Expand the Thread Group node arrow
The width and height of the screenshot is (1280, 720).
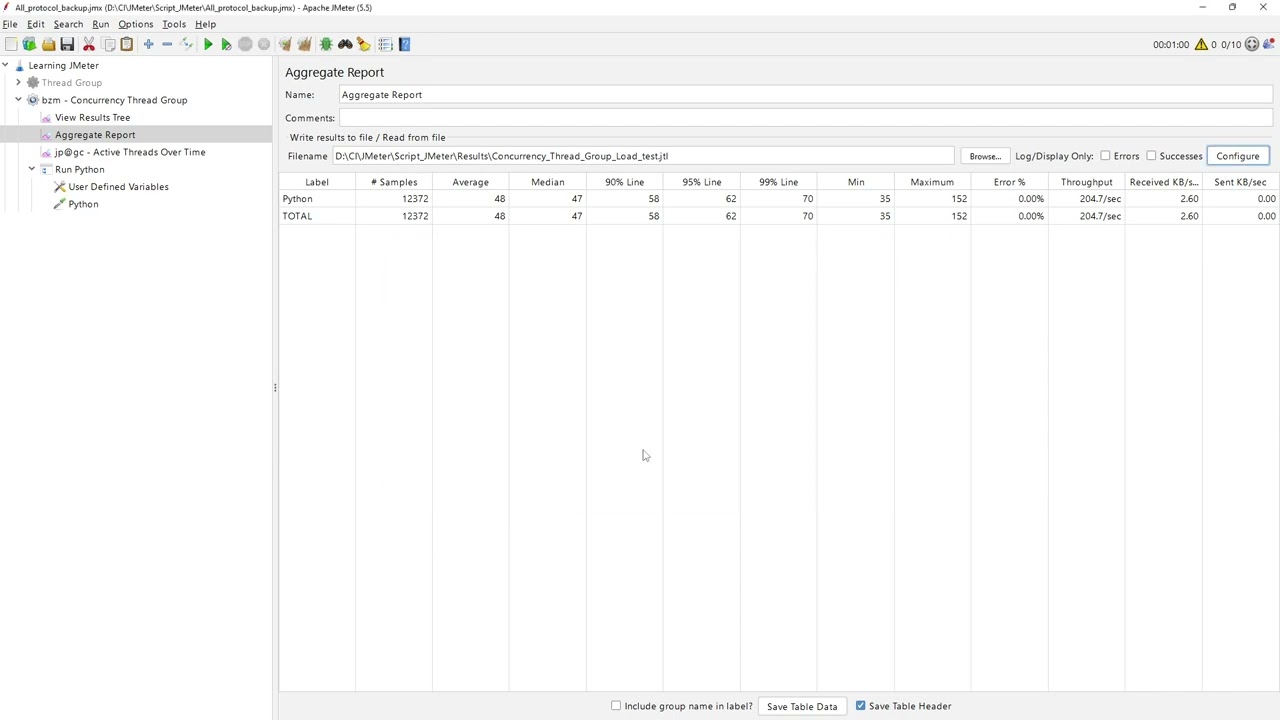[x=18, y=82]
